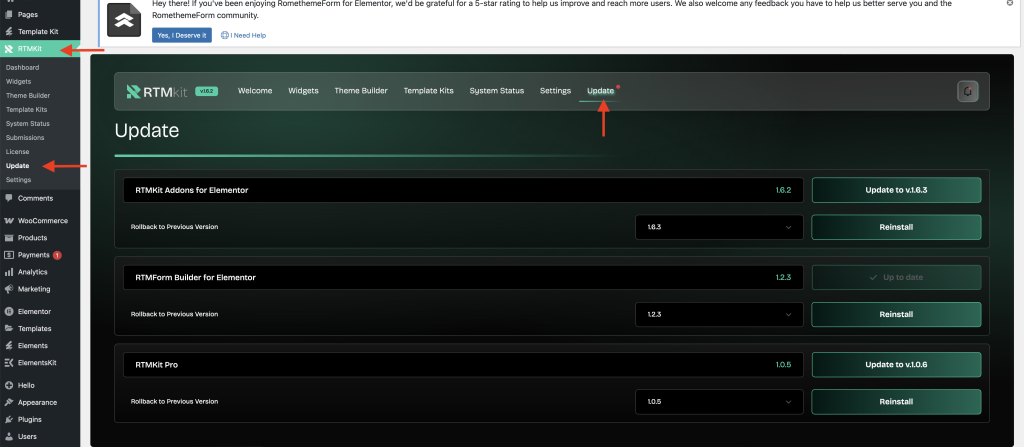Image resolution: width=1024 pixels, height=447 pixels.
Task: Click the ElementsKit sidebar icon
Action: tap(8, 363)
